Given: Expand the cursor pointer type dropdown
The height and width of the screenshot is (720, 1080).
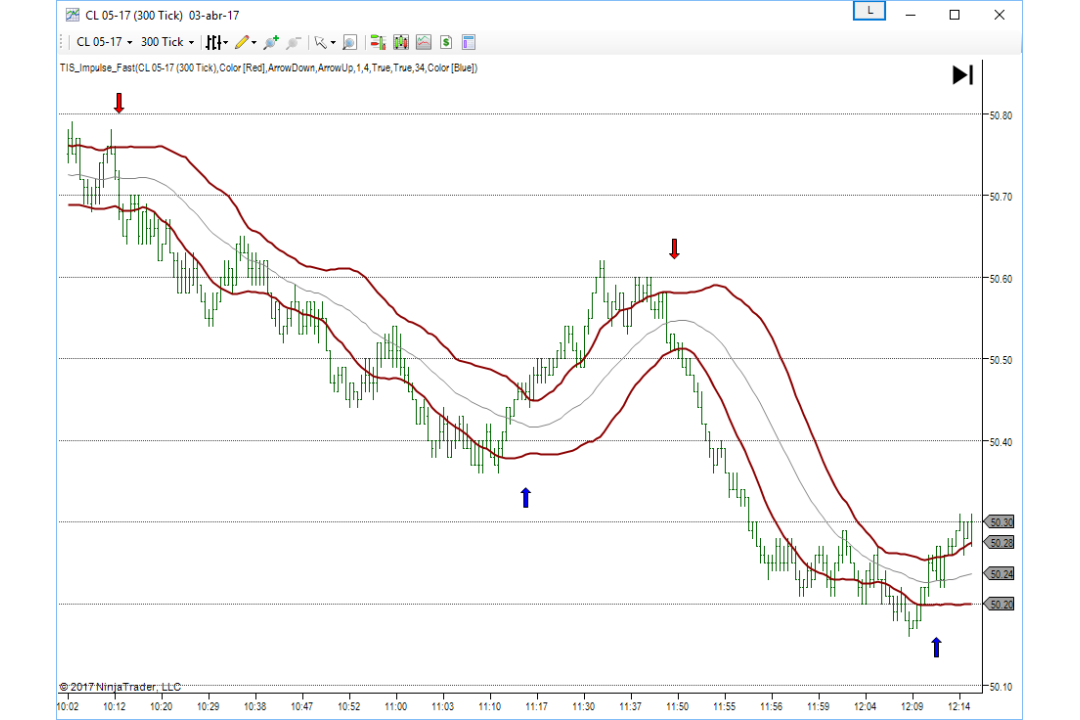Looking at the screenshot, I should click(324, 42).
